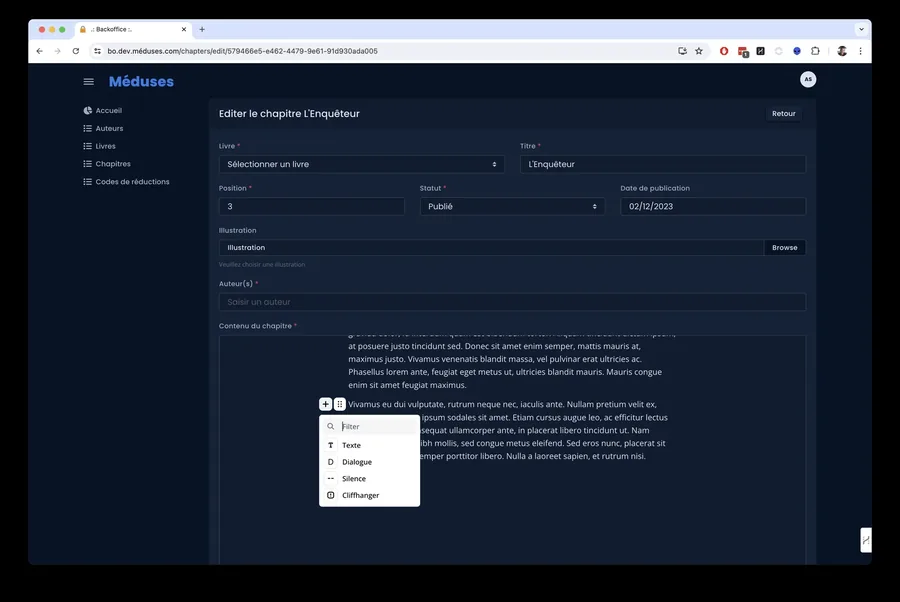This screenshot has height=602, width=900.
Task: Open a new browser tab
Action: pyautogui.click(x=202, y=29)
